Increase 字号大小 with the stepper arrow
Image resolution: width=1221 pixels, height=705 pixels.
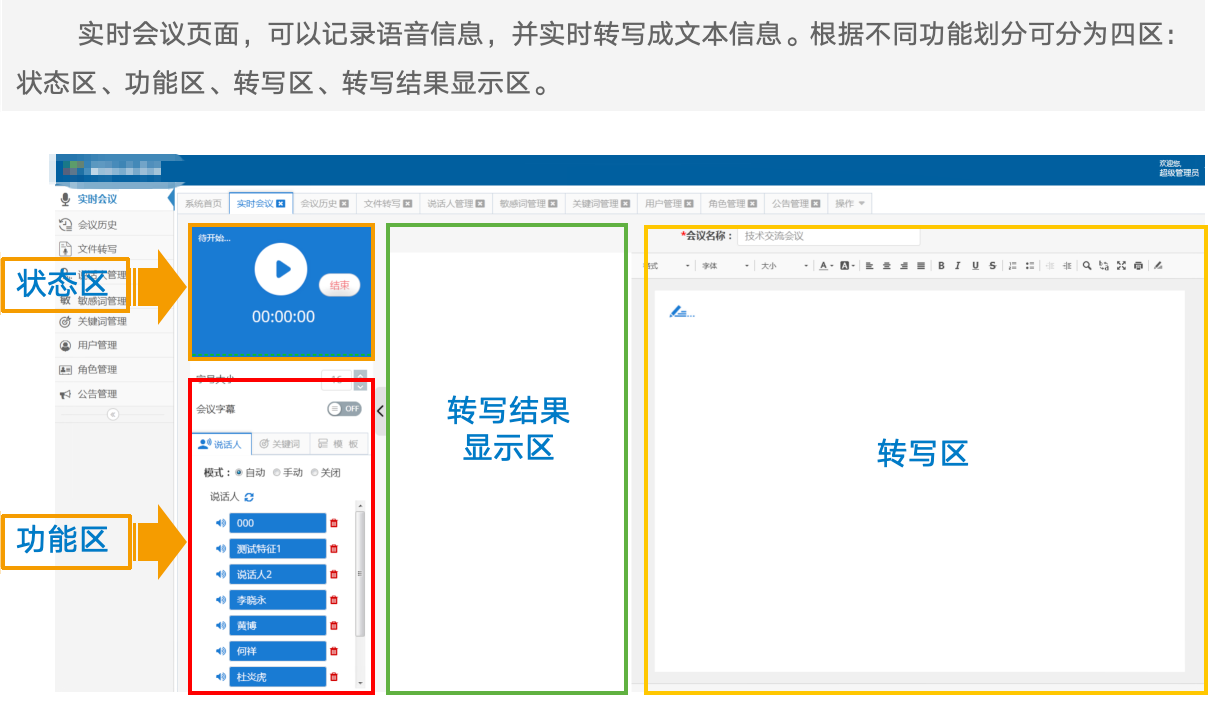click(x=360, y=374)
